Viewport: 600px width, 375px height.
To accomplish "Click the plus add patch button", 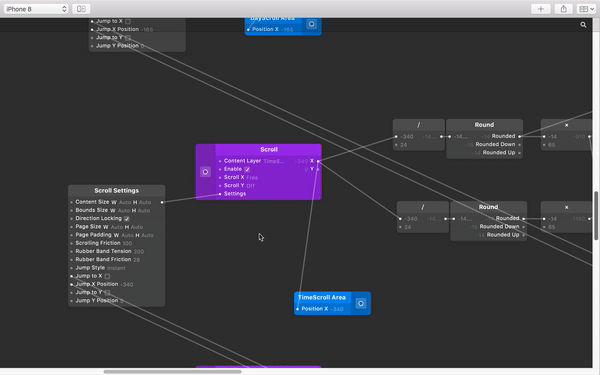I will click(x=541, y=9).
